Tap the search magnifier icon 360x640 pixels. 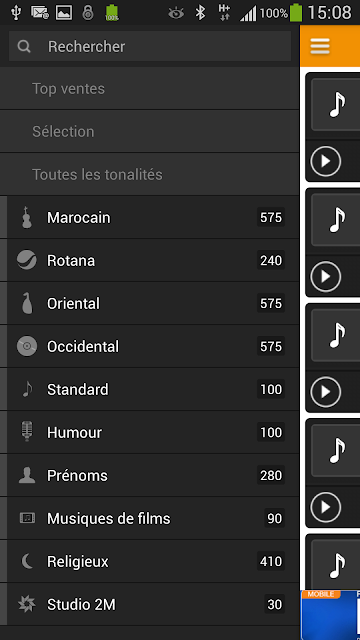tap(24, 47)
